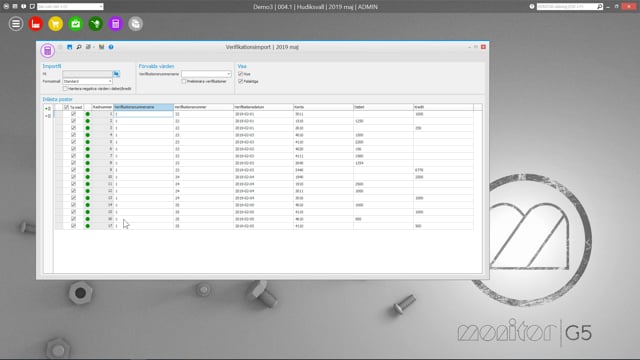Toggle the 'Preliminära verifikationer' checkbox
The height and width of the screenshot is (360, 640).
pos(184,82)
